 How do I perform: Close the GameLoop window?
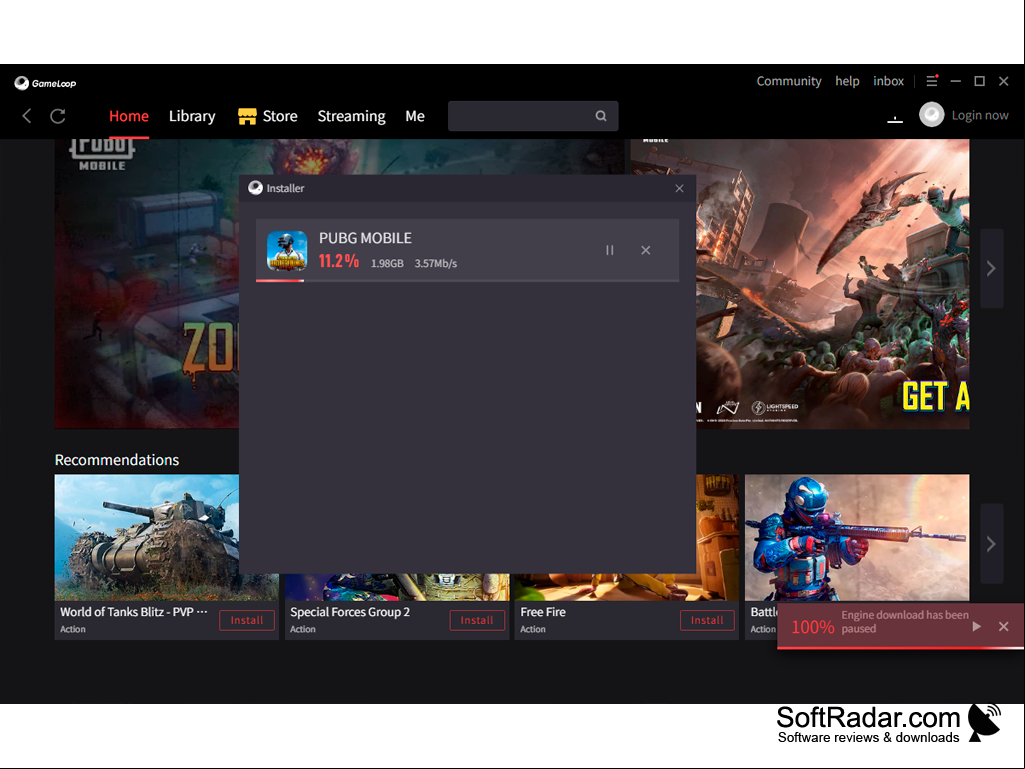pyautogui.click(x=1003, y=81)
